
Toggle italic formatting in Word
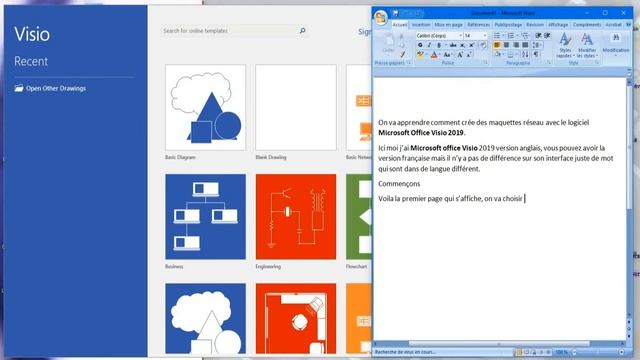(429, 45)
